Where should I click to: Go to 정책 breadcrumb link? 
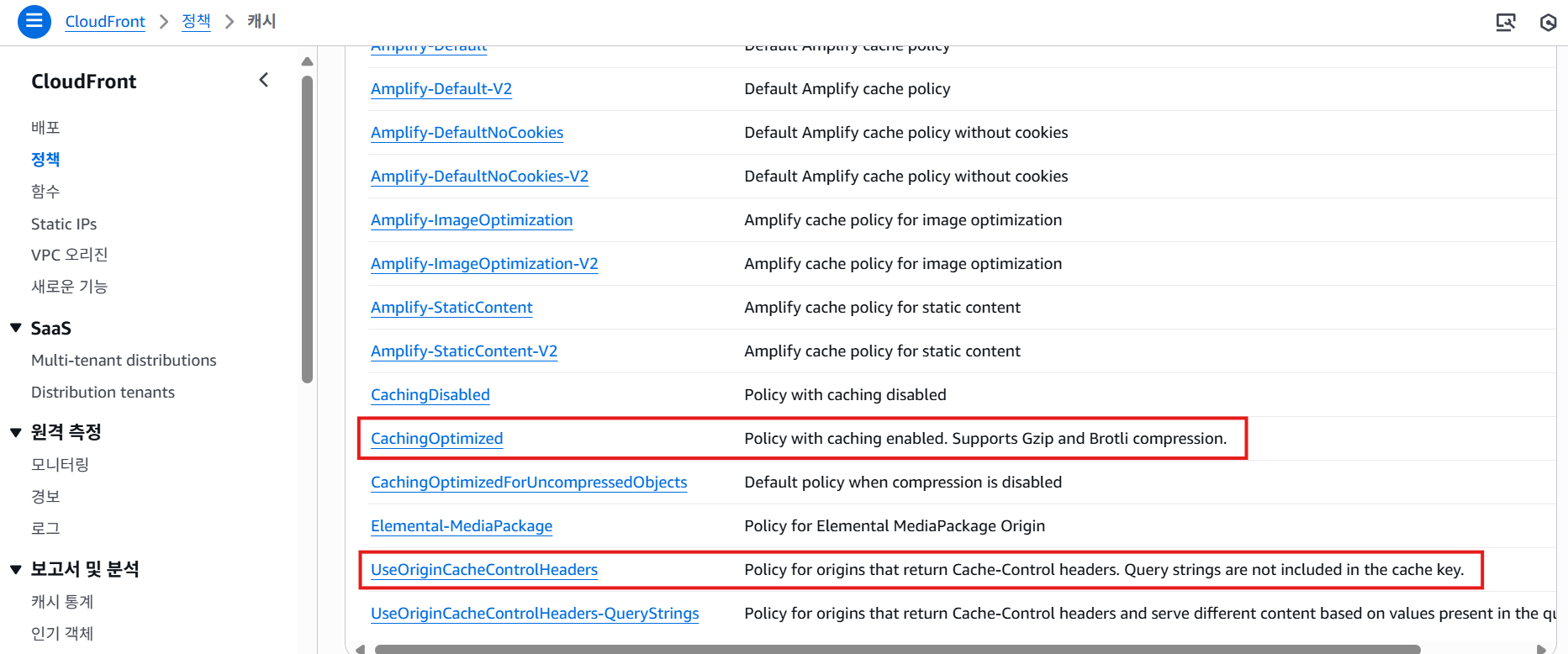click(196, 21)
